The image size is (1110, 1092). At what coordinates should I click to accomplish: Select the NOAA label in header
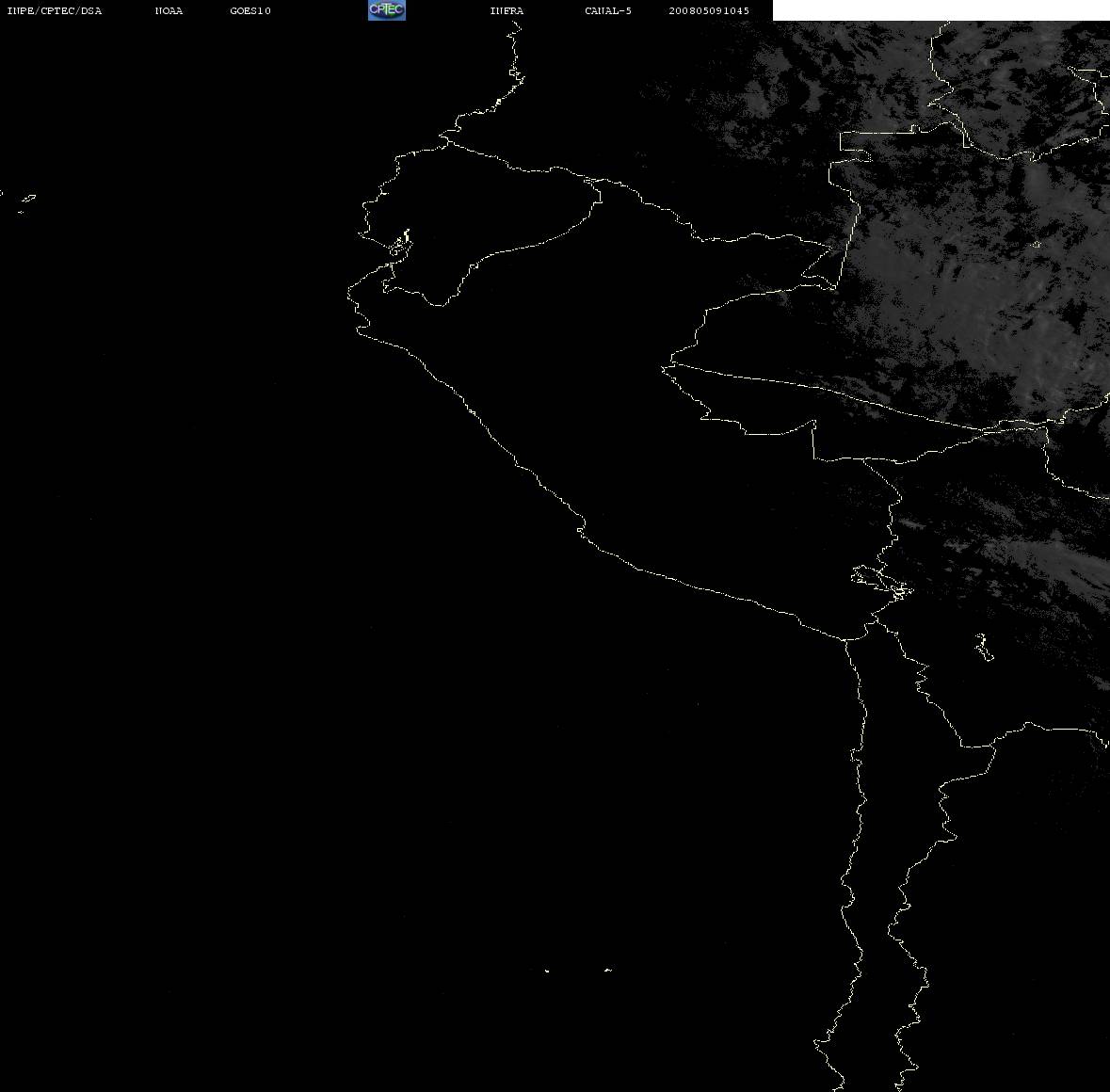(x=169, y=10)
